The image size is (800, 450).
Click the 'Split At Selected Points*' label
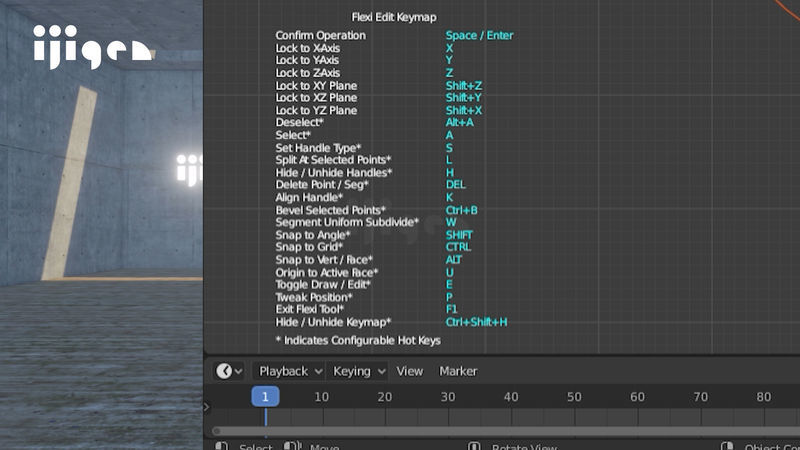click(333, 160)
